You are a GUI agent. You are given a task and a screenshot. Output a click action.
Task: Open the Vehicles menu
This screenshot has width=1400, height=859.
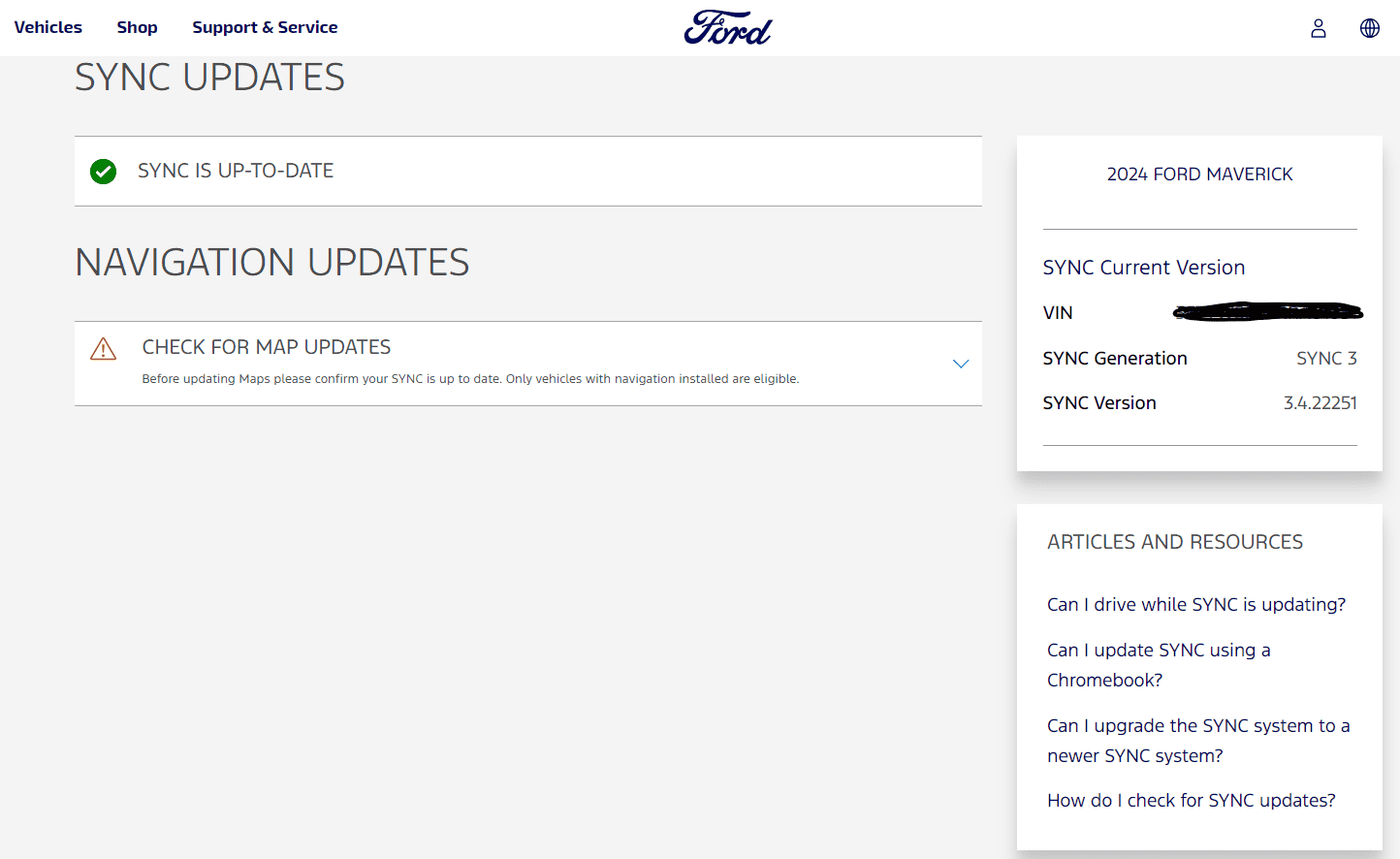click(x=48, y=27)
